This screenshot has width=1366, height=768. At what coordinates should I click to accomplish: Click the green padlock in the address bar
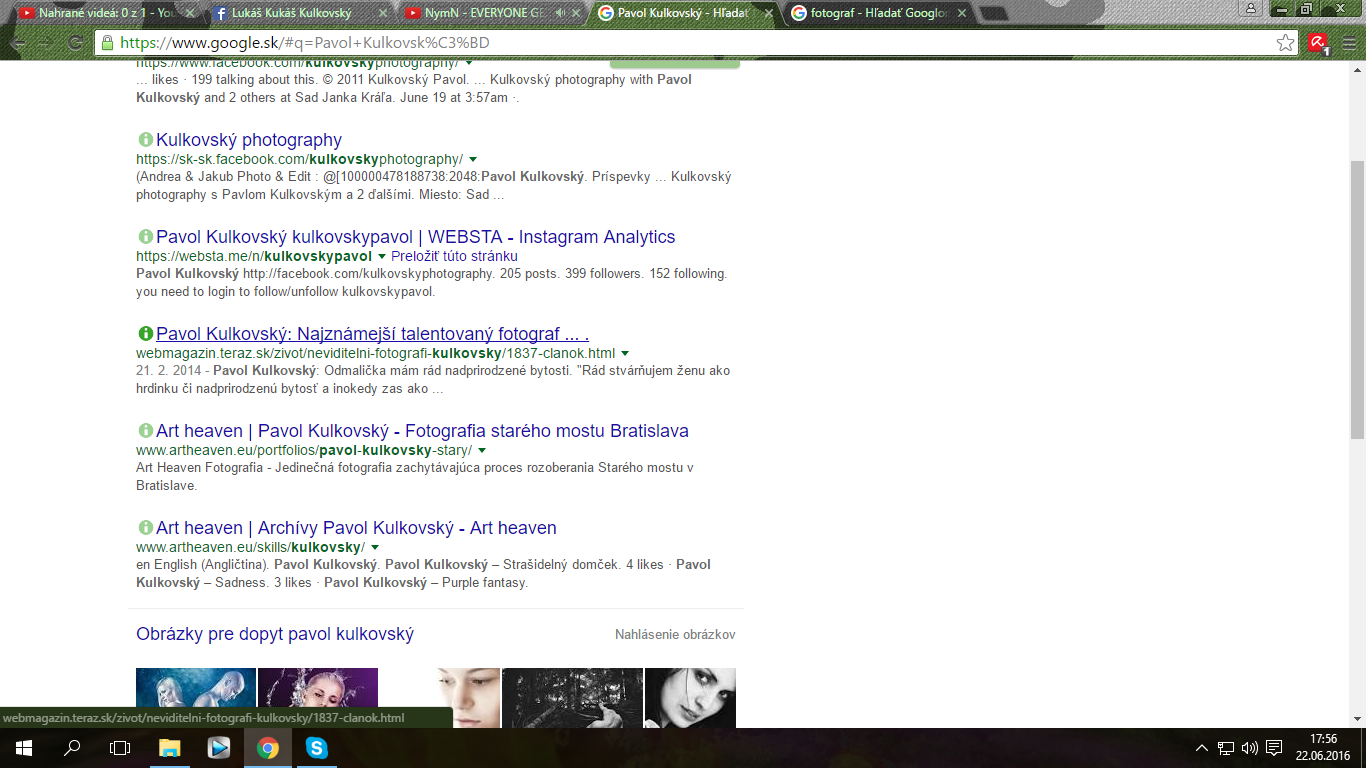point(108,43)
